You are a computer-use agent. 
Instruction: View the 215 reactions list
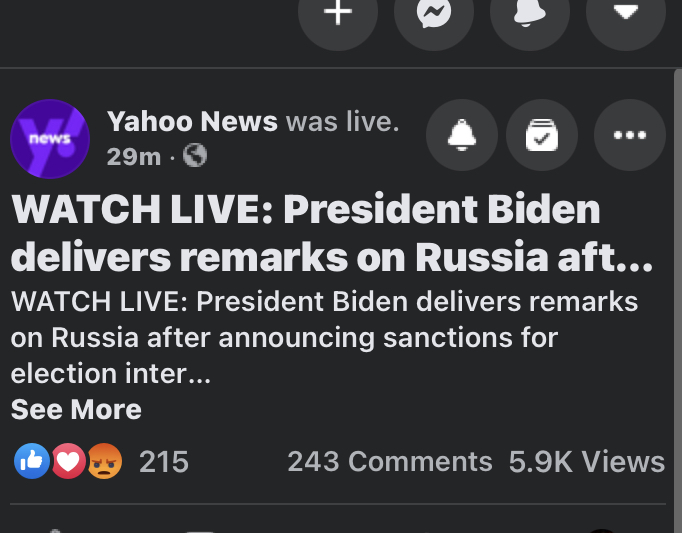coord(164,462)
